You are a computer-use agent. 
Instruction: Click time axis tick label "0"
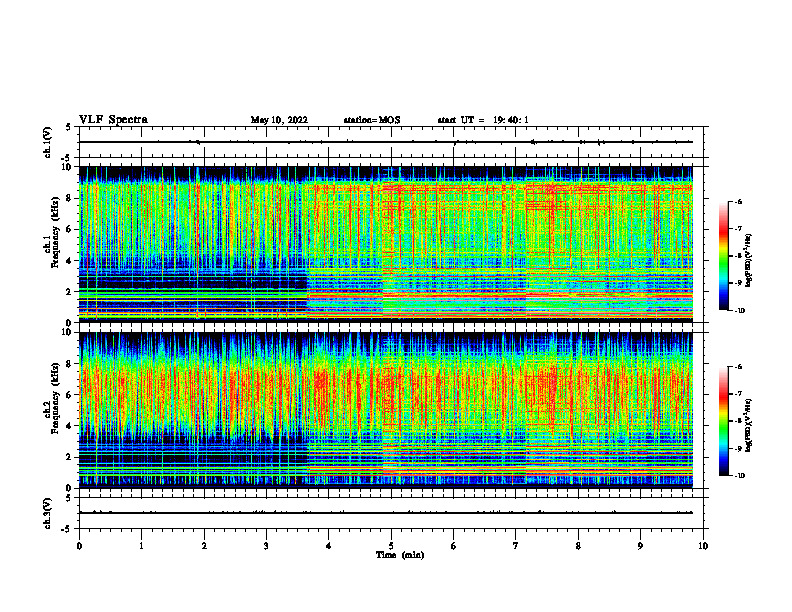(79, 546)
